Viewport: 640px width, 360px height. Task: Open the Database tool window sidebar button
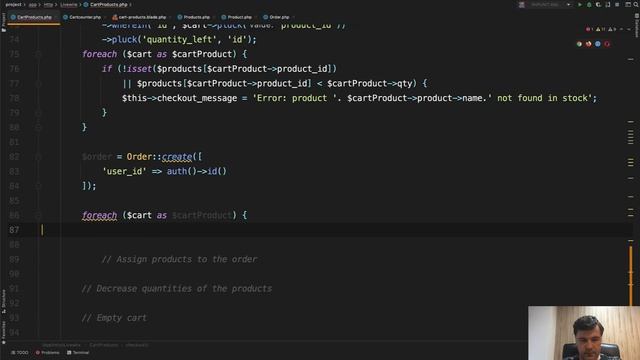[x=637, y=25]
